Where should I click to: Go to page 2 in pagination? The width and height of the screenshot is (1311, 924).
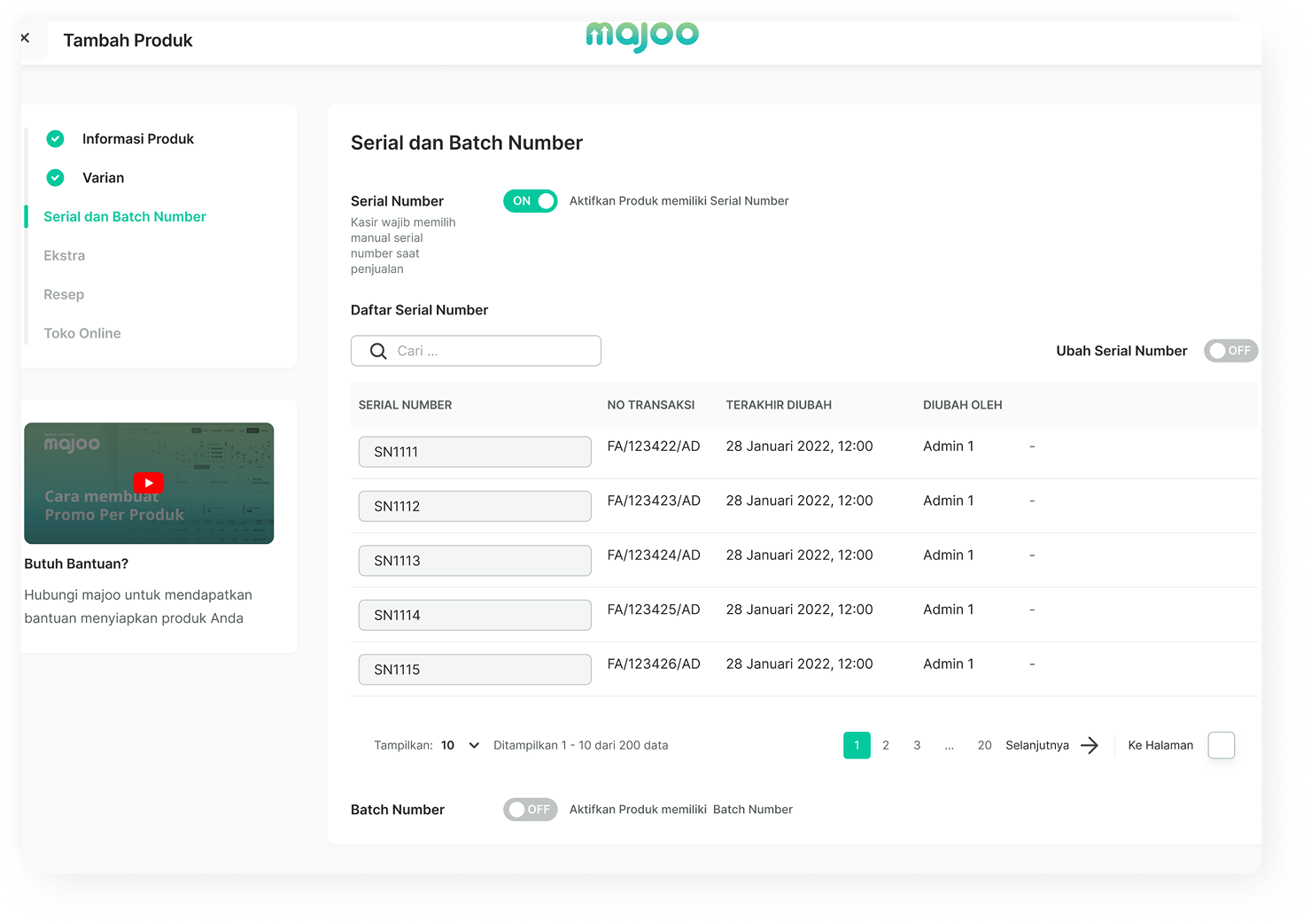pyautogui.click(x=886, y=745)
